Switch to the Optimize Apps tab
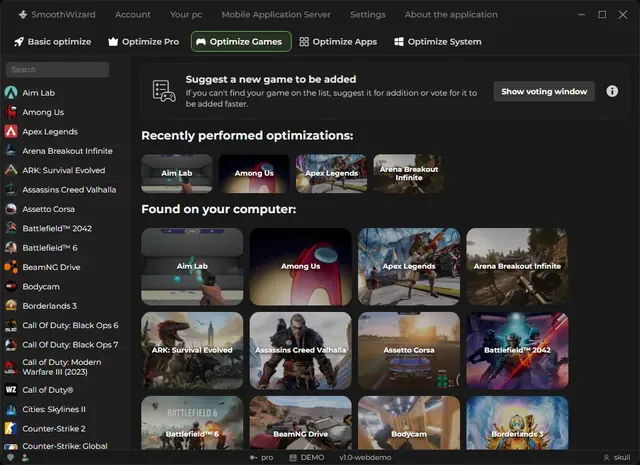The height and width of the screenshot is (465, 640). [x=338, y=42]
